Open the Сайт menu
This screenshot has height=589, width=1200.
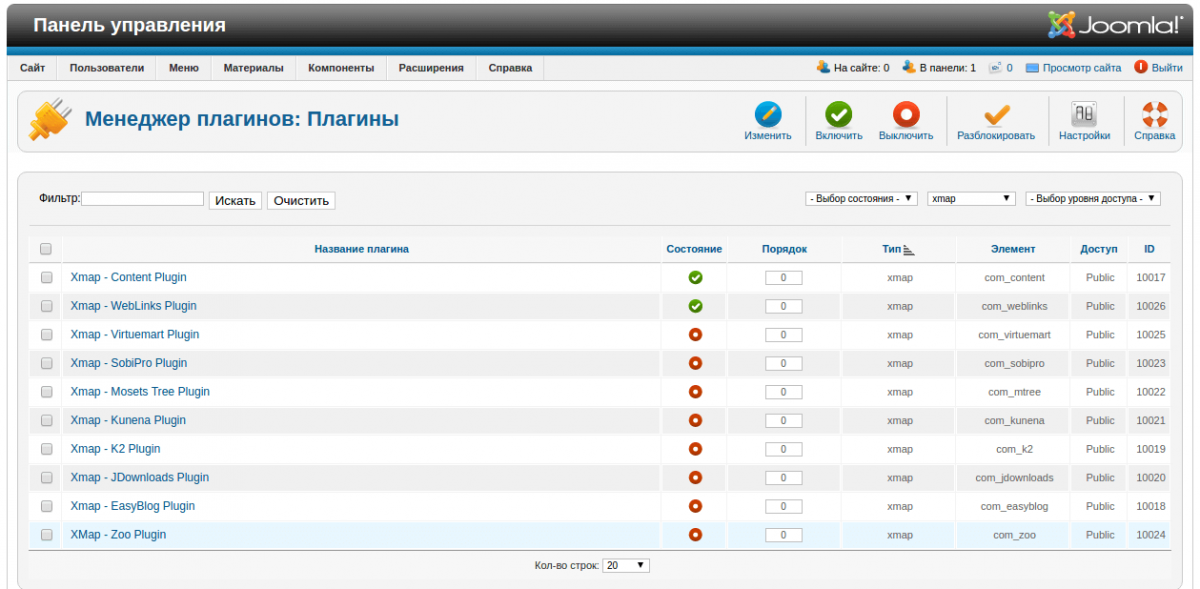32,68
